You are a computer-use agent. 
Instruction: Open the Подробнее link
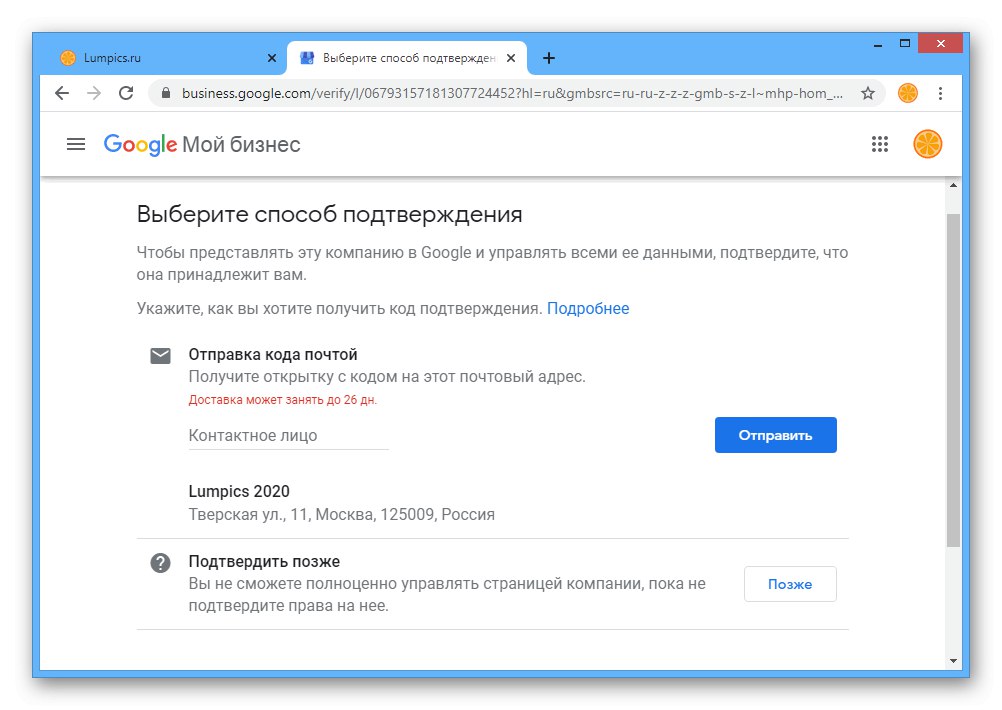pos(588,308)
